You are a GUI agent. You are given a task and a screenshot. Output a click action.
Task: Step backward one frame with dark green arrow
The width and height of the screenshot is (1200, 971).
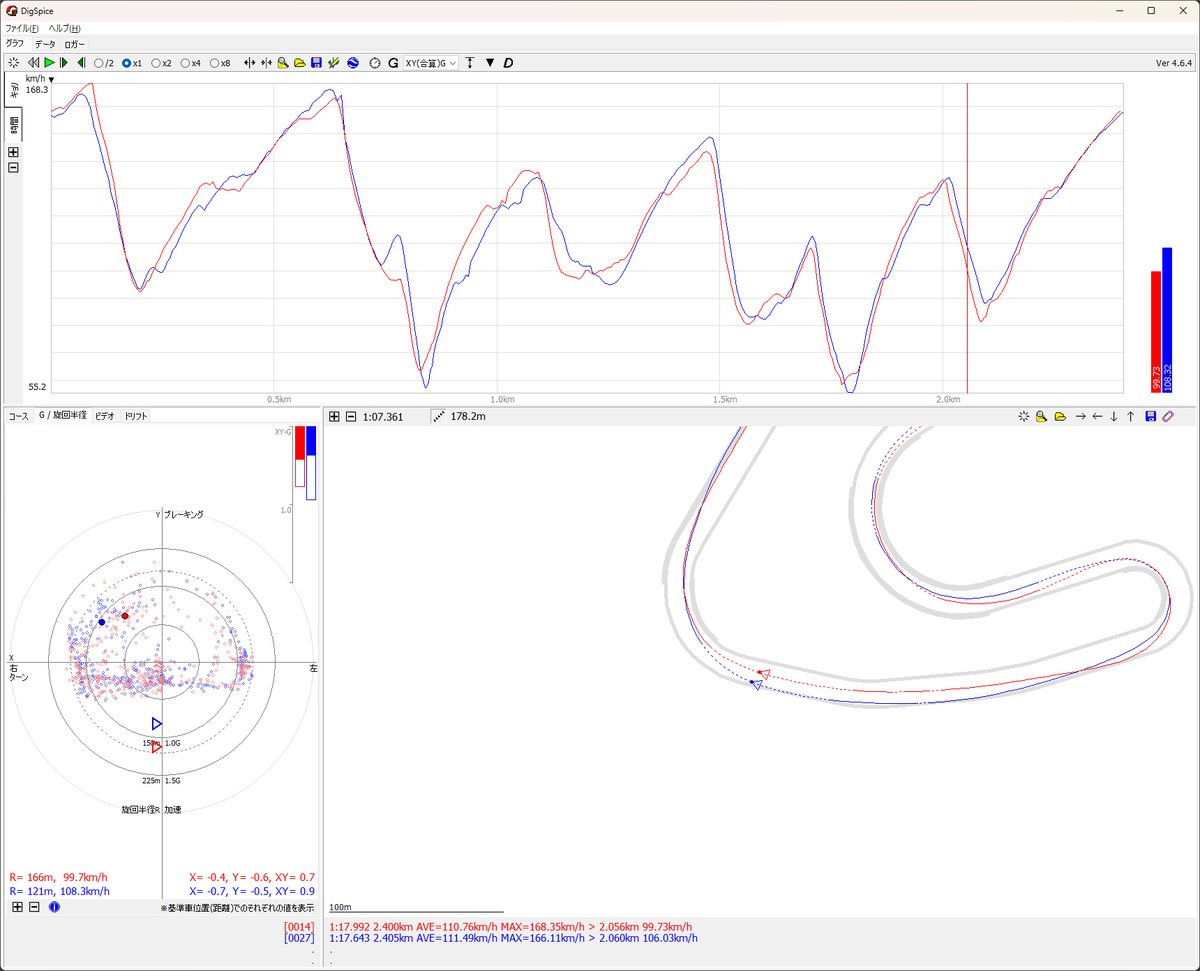coord(81,63)
